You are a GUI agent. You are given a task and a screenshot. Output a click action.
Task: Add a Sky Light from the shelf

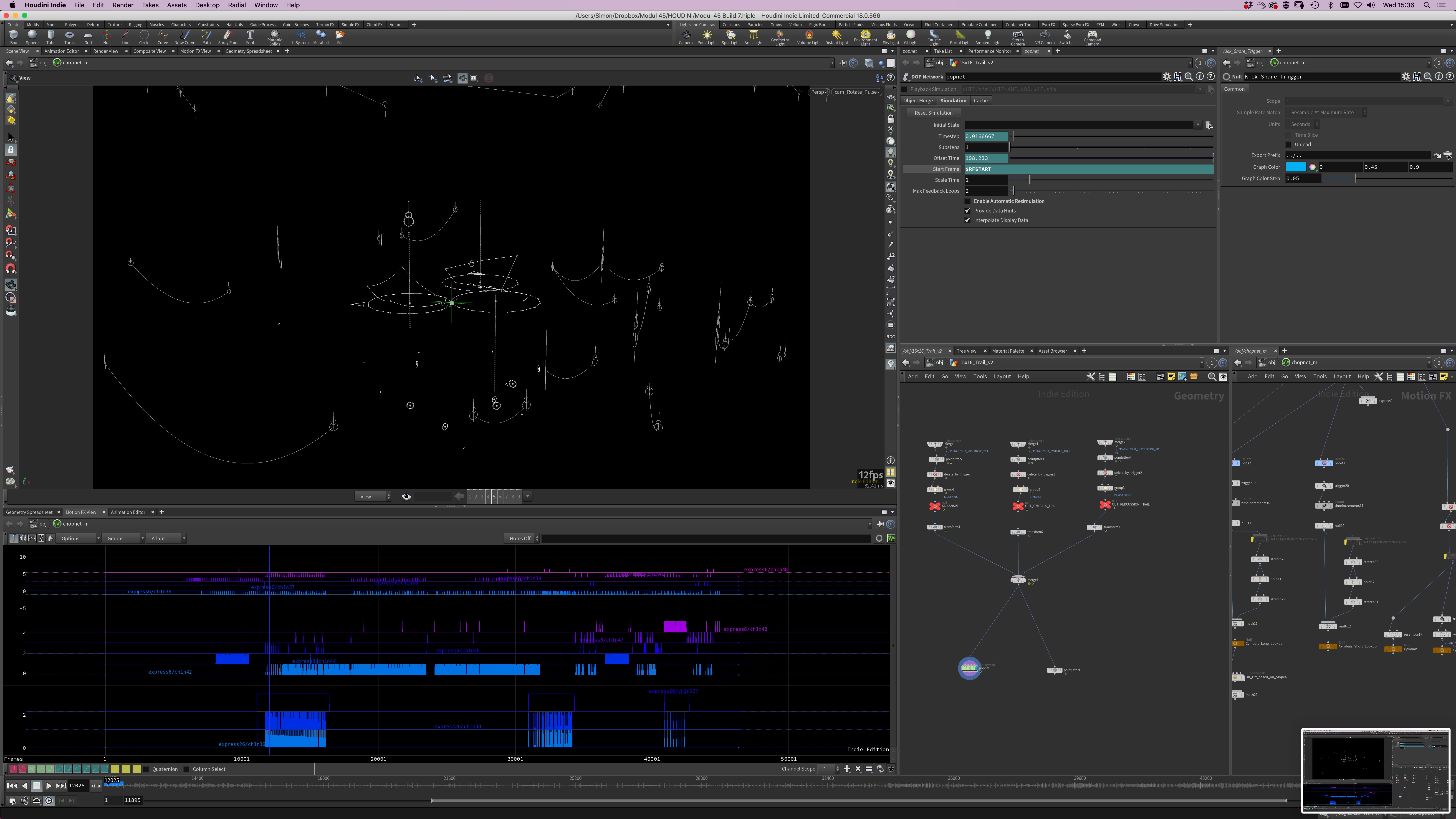[x=891, y=37]
